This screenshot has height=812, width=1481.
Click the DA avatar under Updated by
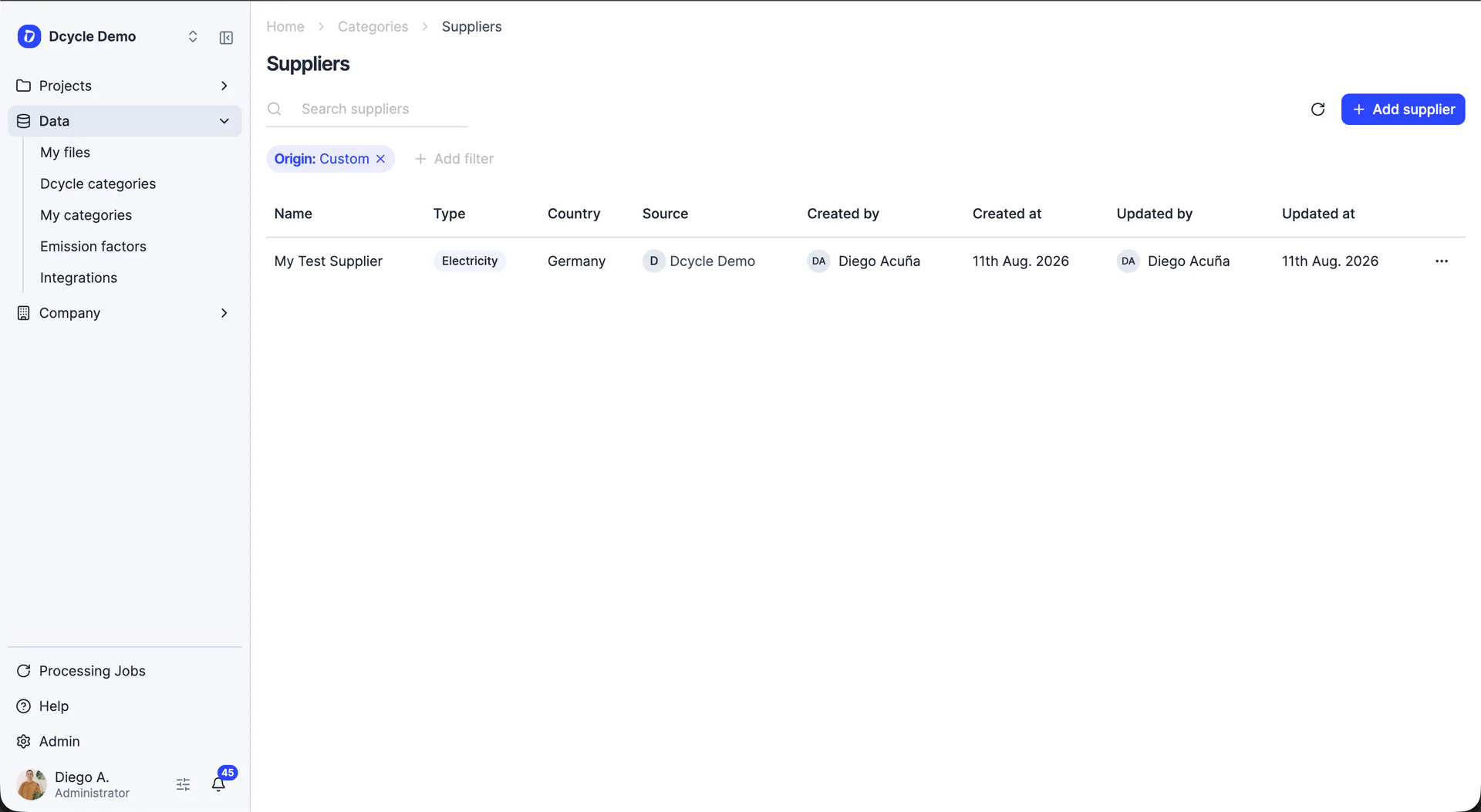(x=1128, y=261)
